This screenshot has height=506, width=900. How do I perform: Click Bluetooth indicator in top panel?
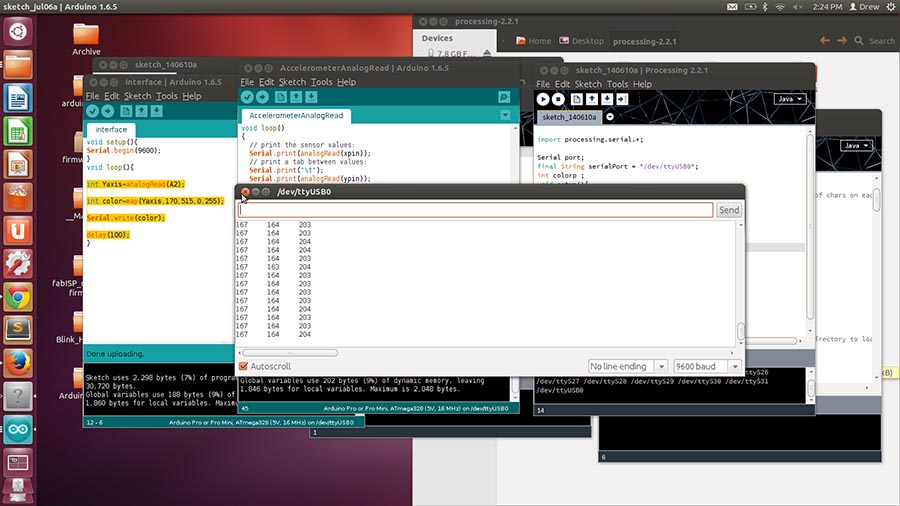(765, 7)
